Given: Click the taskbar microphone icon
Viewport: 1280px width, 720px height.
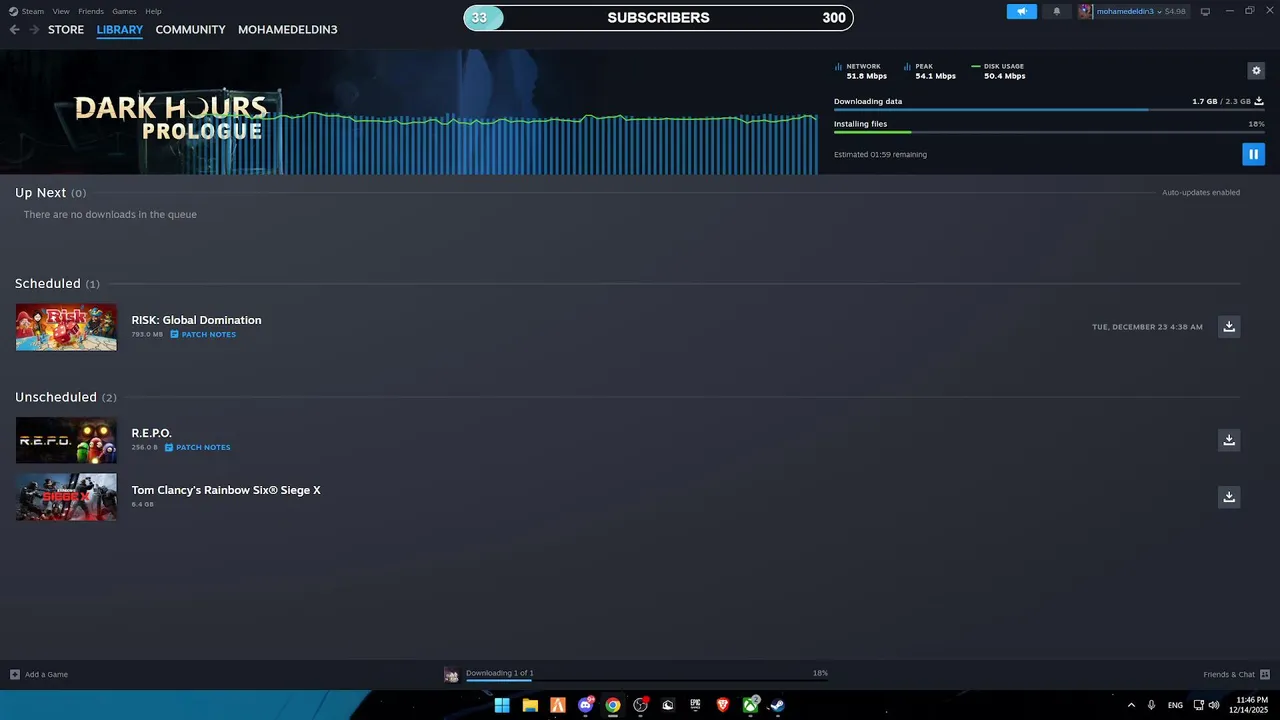Looking at the screenshot, I should (x=1152, y=705).
